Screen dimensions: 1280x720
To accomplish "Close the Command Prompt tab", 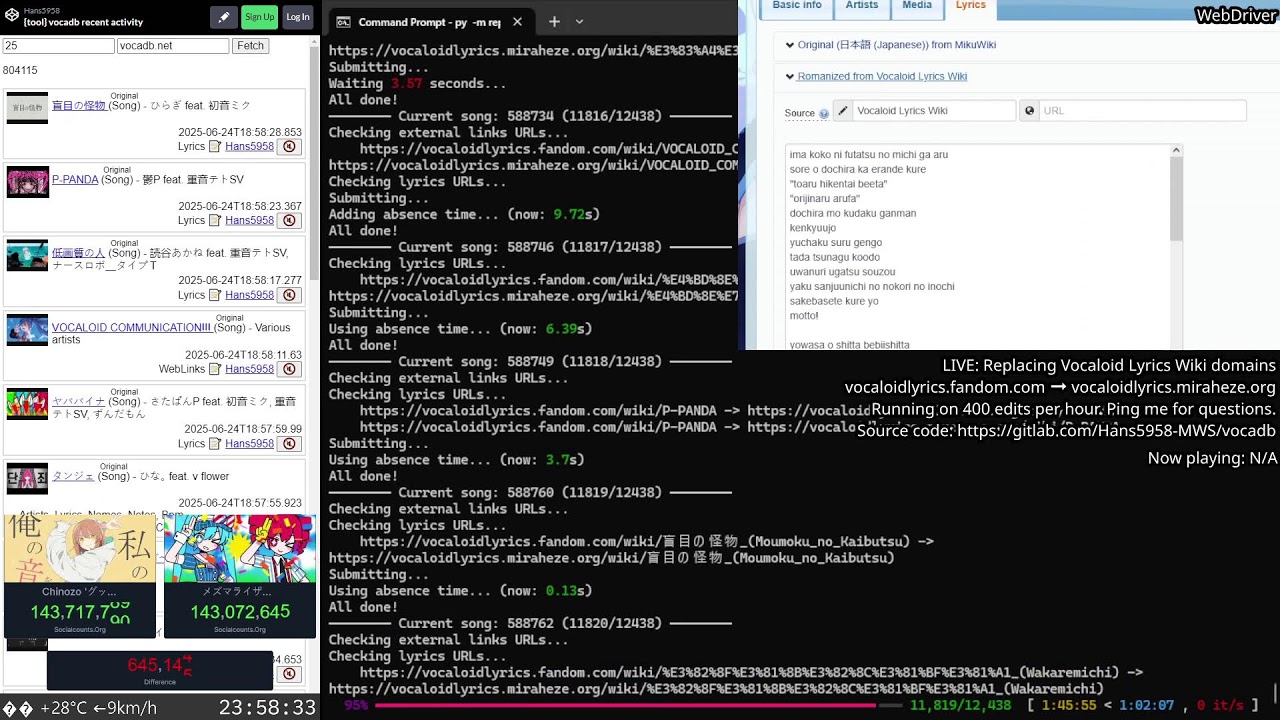I will click(x=517, y=22).
